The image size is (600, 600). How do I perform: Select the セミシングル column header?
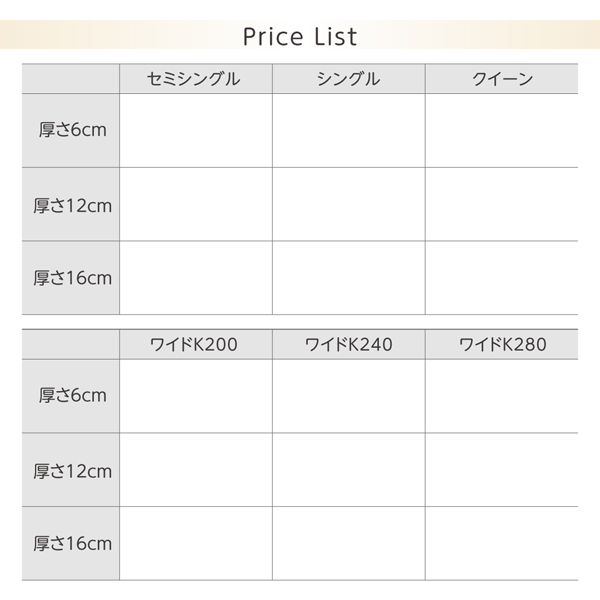pos(194,79)
